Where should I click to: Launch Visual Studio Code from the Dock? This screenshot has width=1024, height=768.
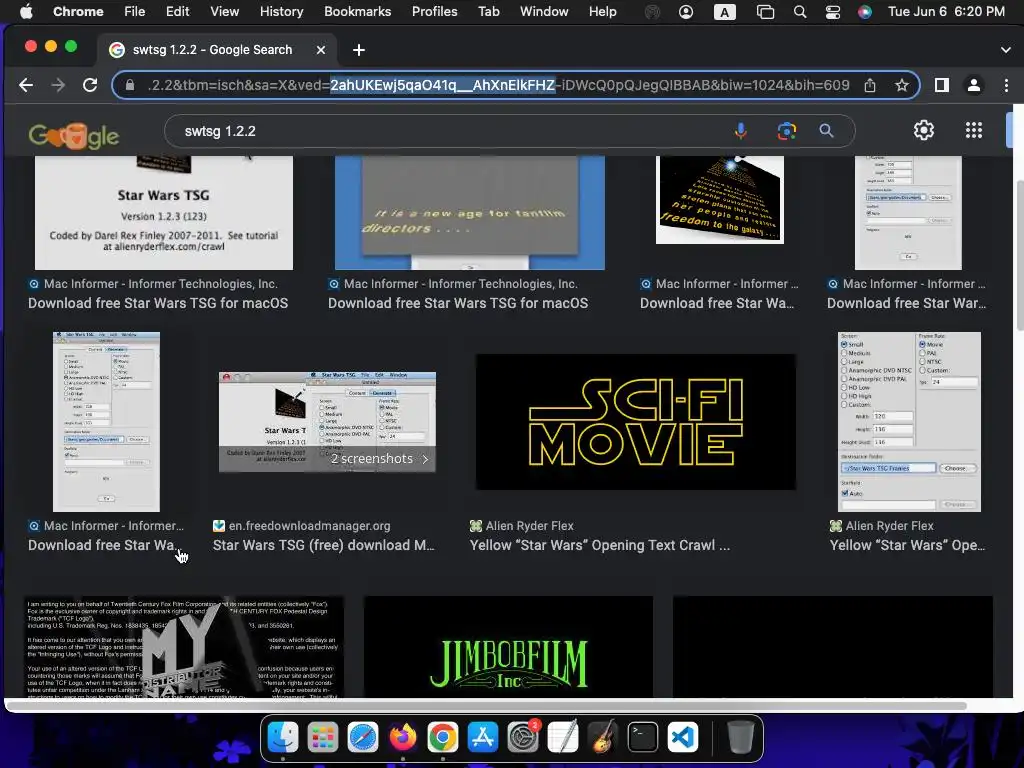tap(682, 738)
